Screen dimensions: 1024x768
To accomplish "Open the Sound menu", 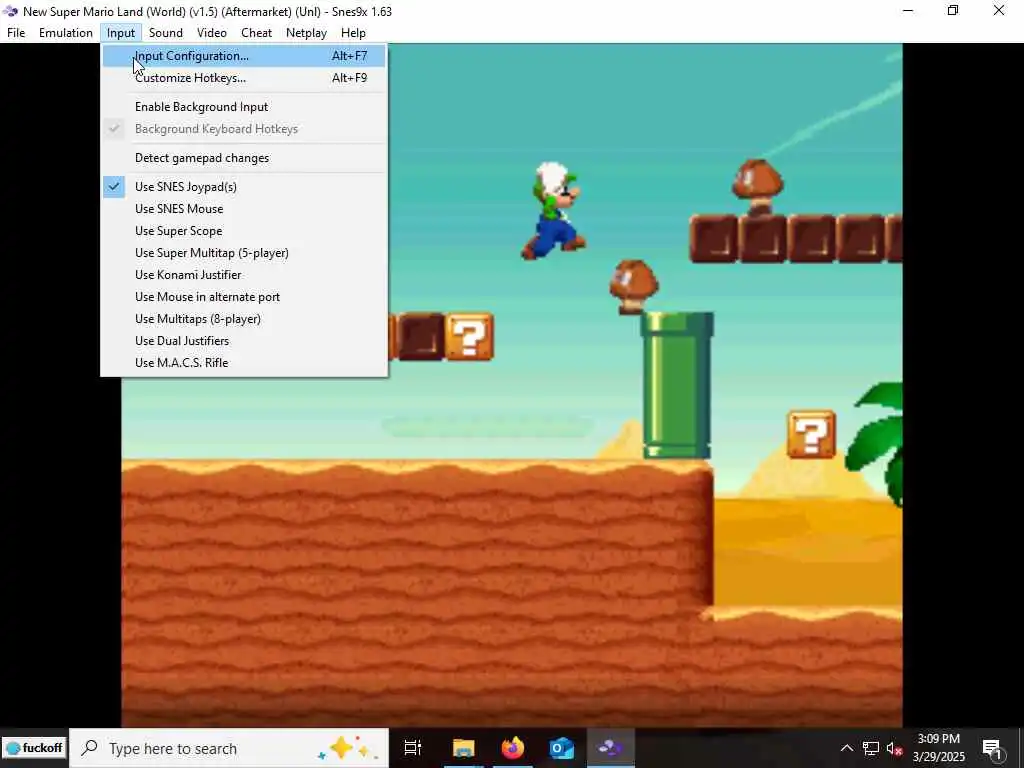I will click(x=165, y=33).
